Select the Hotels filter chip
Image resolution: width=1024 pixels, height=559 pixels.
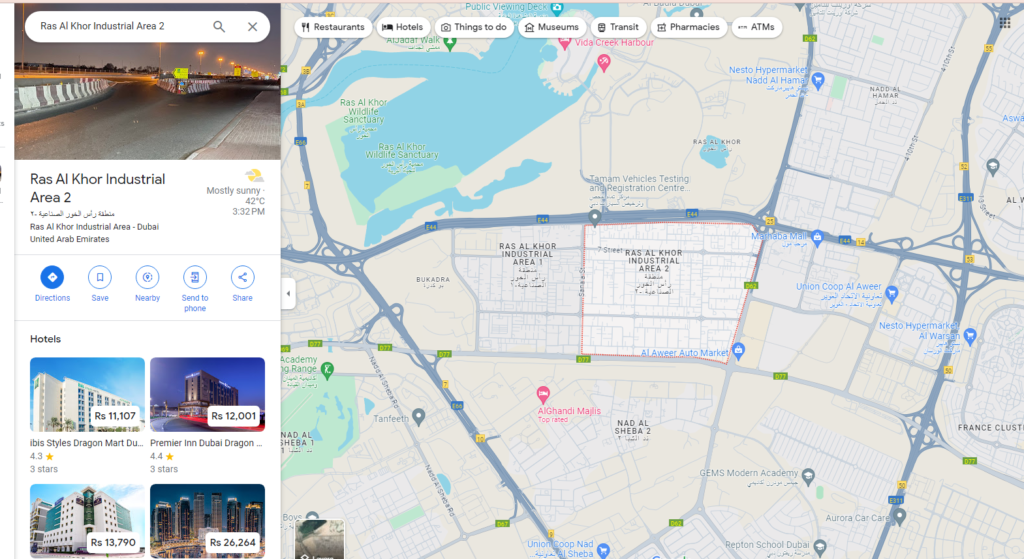[403, 28]
